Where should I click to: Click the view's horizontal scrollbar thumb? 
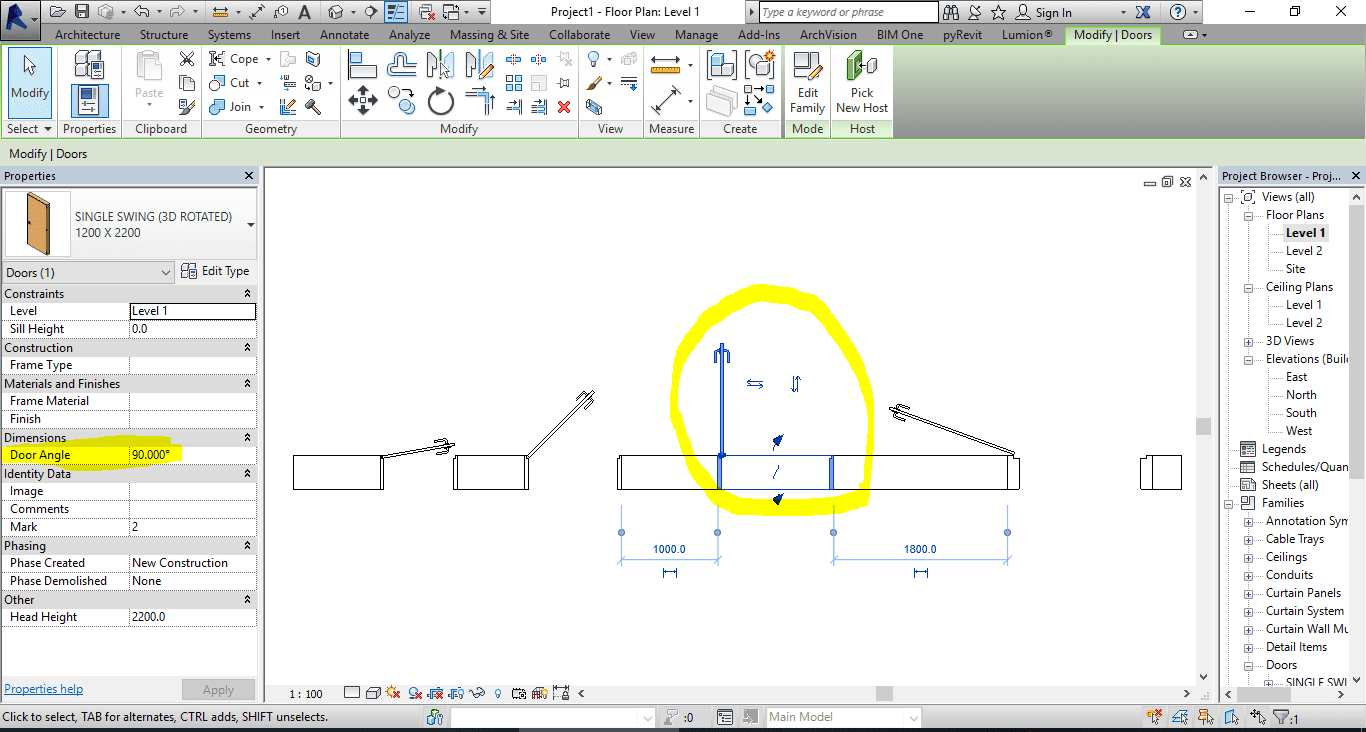tap(883, 693)
